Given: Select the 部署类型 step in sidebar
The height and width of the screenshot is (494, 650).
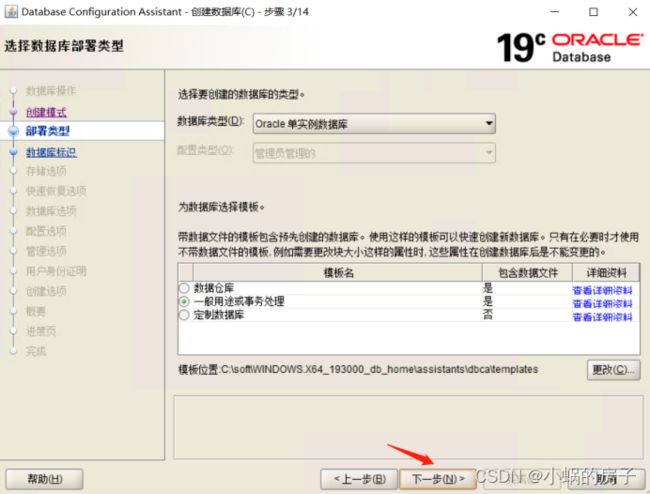Looking at the screenshot, I should click(48, 131).
